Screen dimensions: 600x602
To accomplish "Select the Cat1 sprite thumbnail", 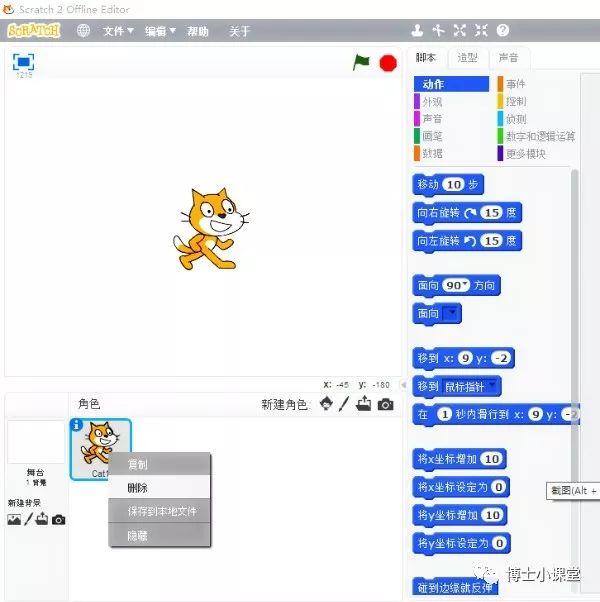I will 101,449.
